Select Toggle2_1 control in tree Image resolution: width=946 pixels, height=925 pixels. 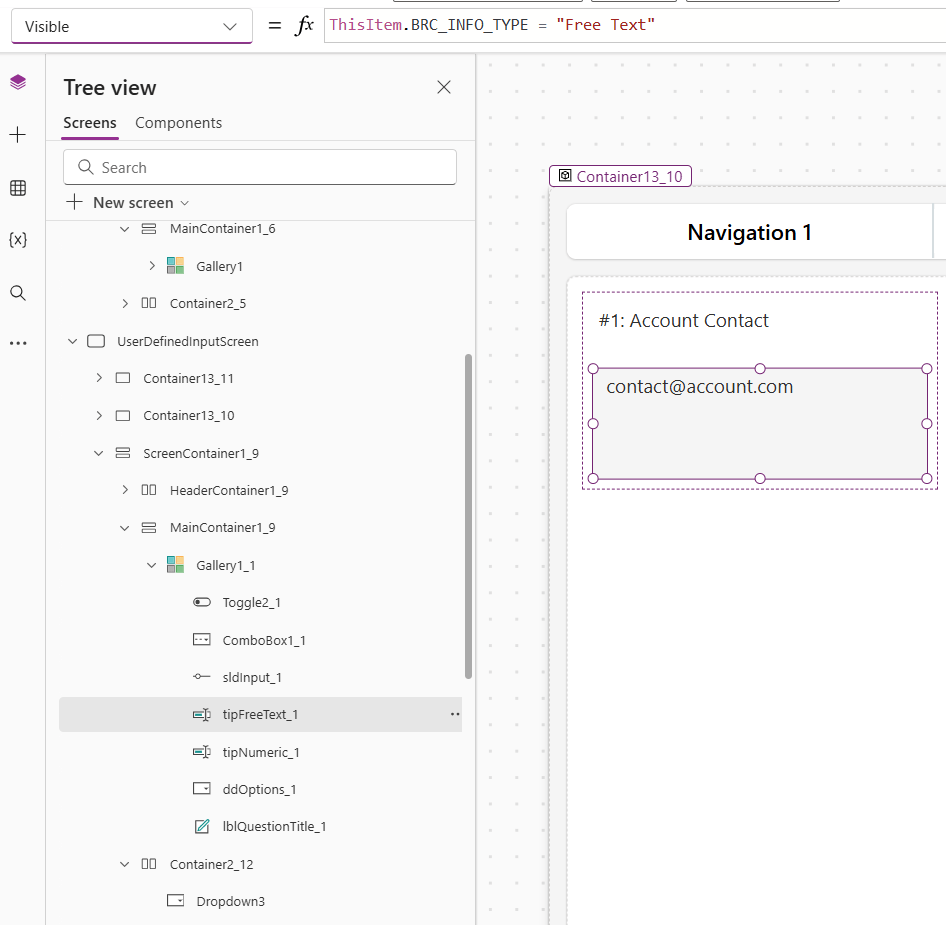pyautogui.click(x=251, y=603)
